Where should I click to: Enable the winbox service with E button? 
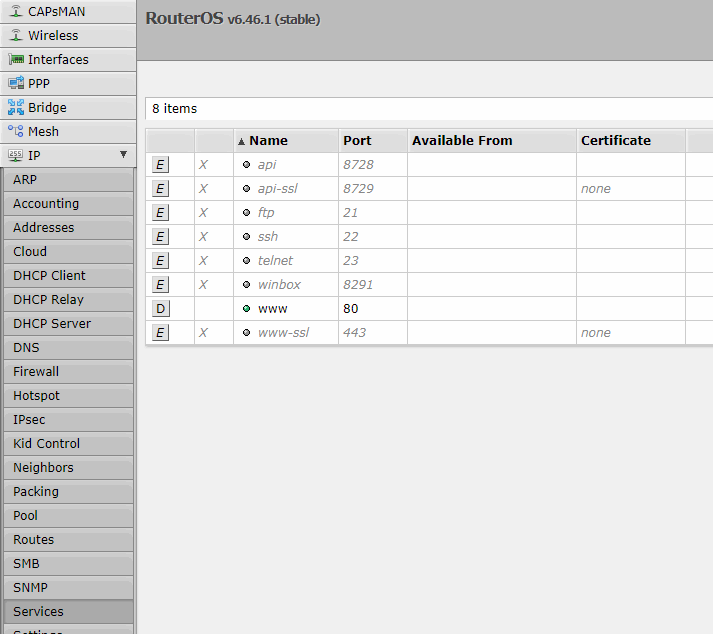point(160,285)
